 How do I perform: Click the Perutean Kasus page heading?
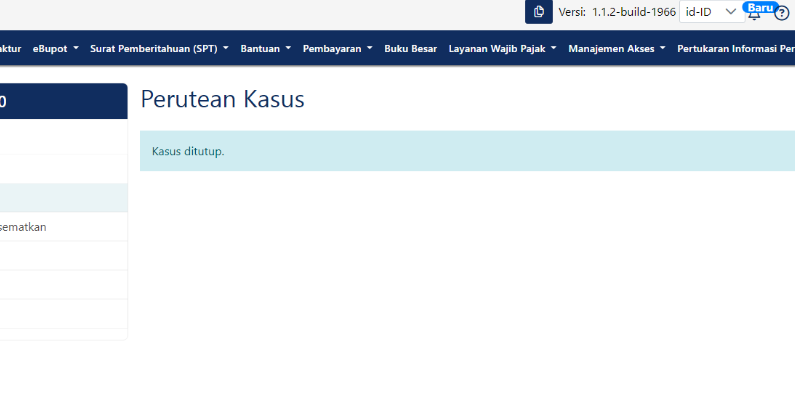222,99
